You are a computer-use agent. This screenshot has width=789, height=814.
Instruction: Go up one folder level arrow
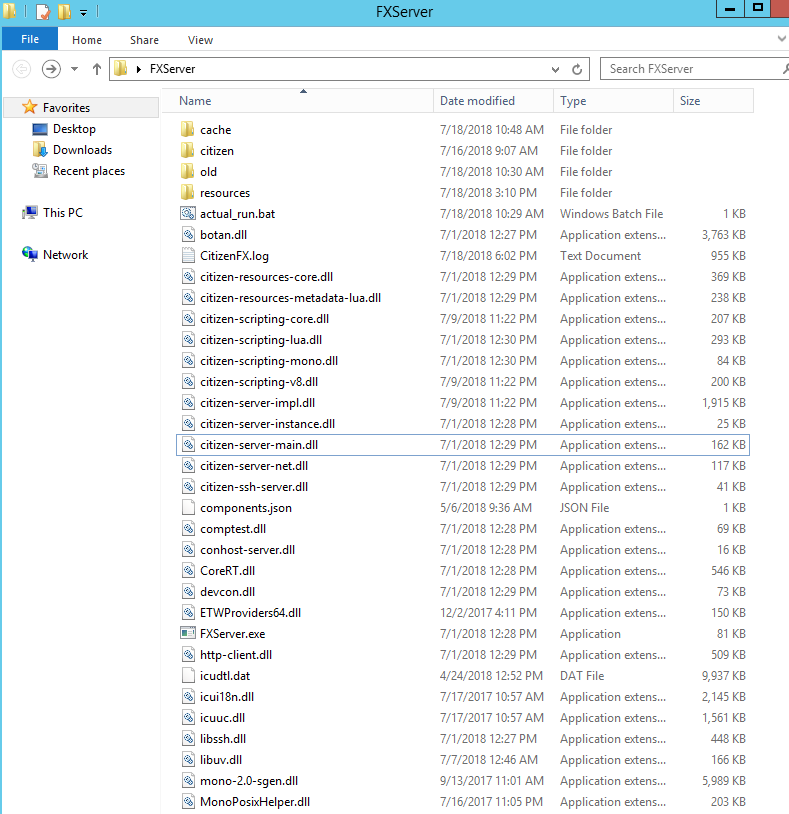pyautogui.click(x=97, y=69)
